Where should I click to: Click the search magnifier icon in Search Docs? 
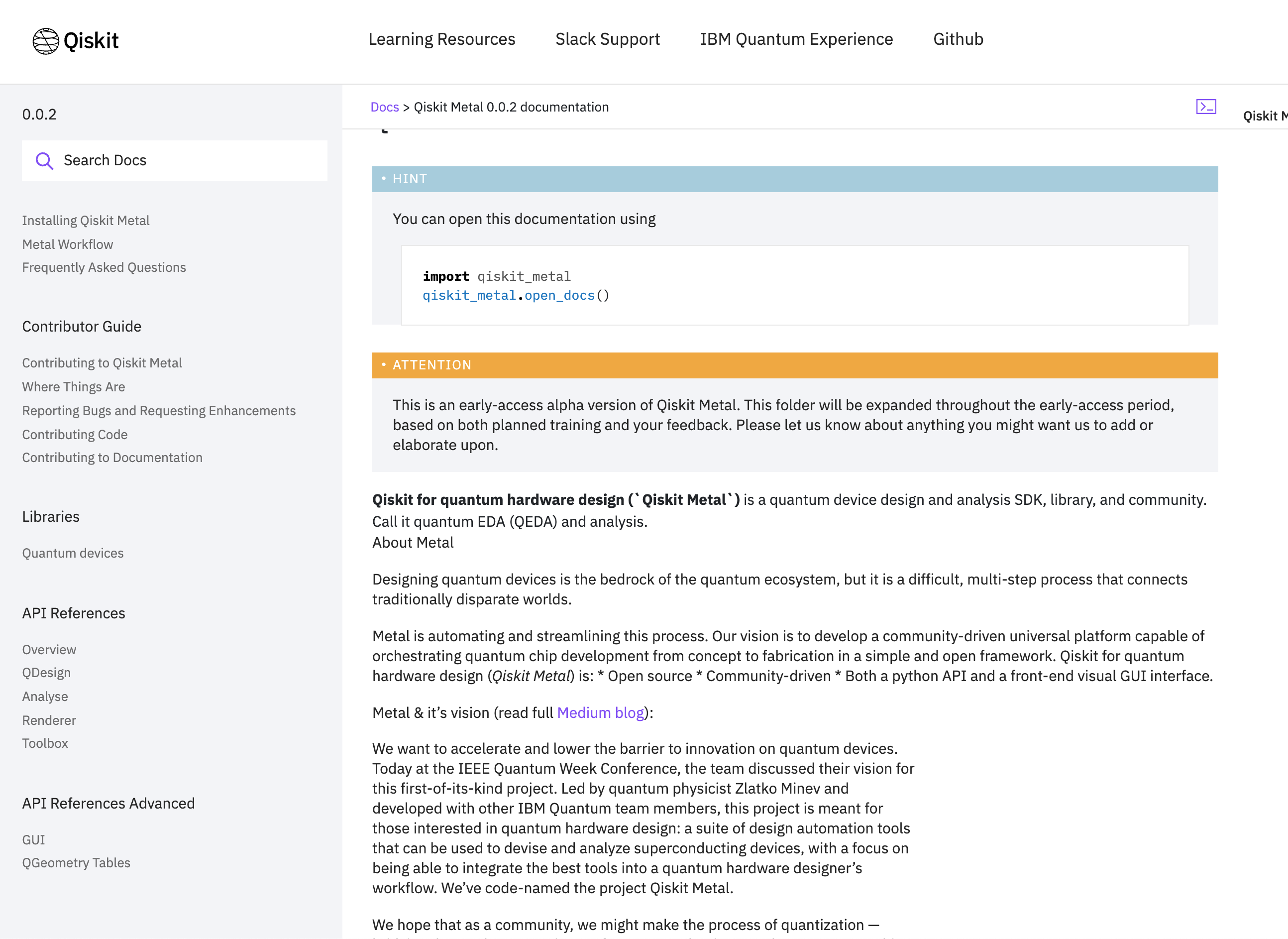[44, 161]
